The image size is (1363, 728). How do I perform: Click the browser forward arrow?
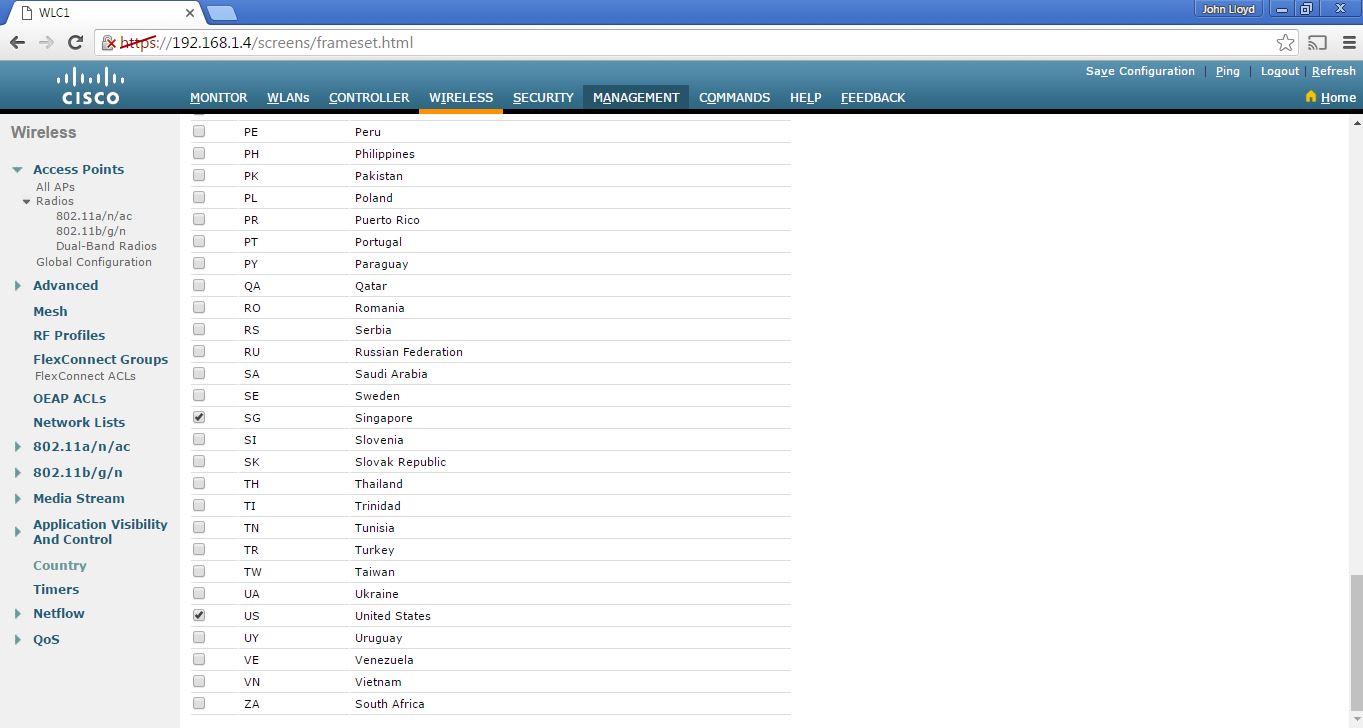tap(46, 42)
